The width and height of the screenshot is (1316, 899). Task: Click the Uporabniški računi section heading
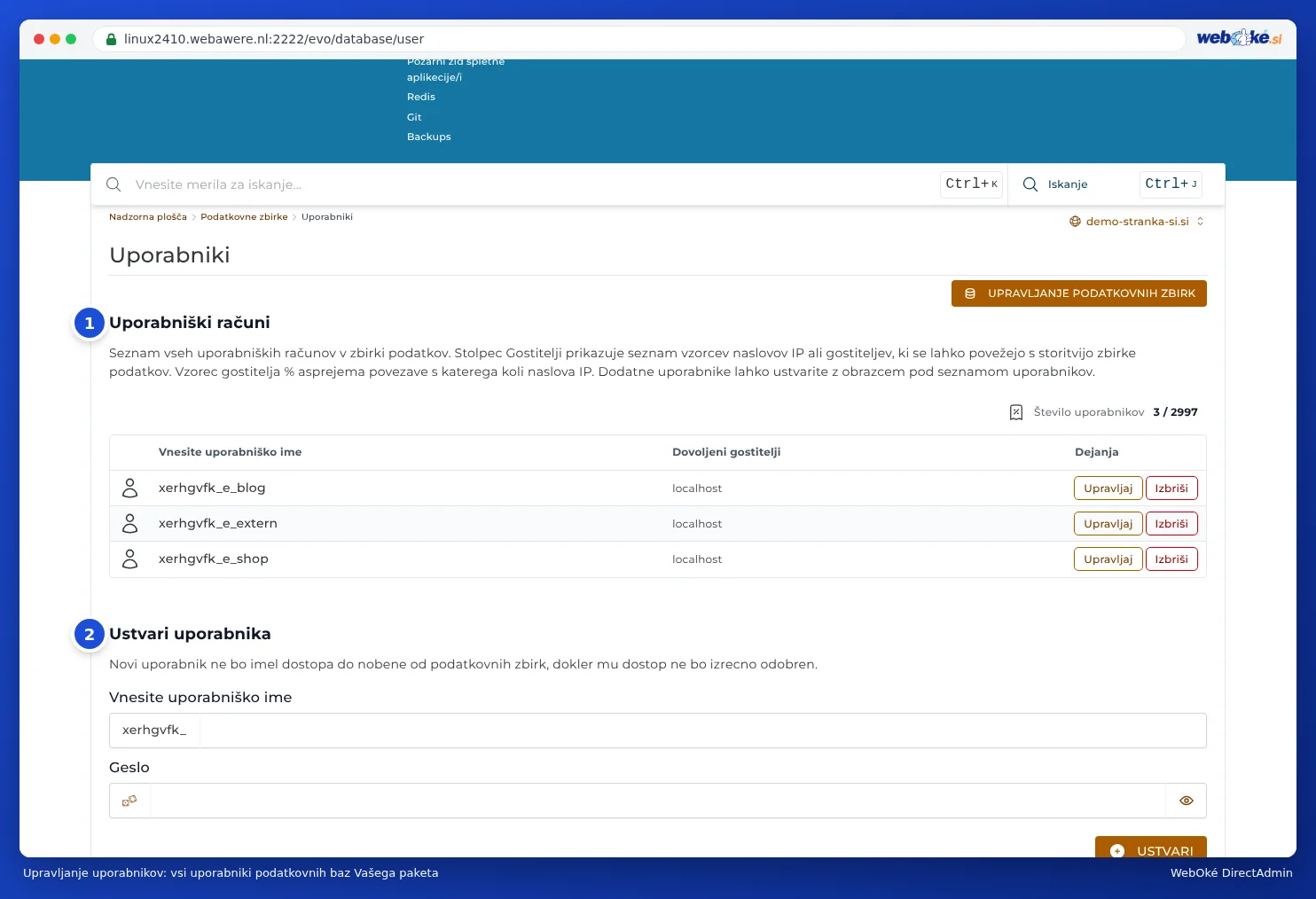(x=190, y=323)
